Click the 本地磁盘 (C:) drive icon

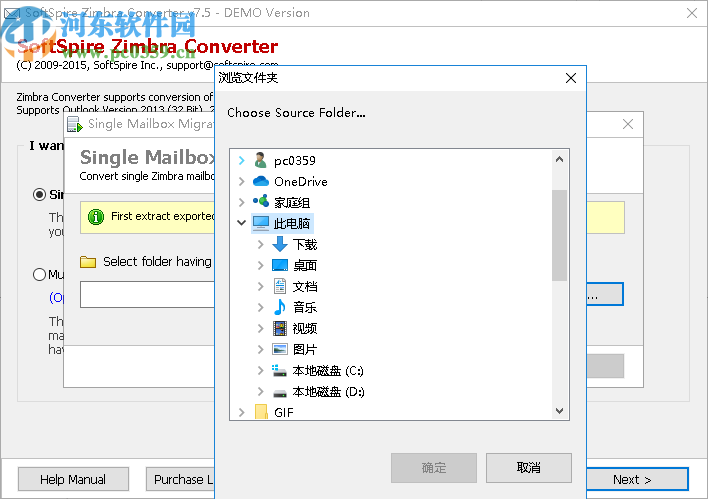click(x=279, y=371)
